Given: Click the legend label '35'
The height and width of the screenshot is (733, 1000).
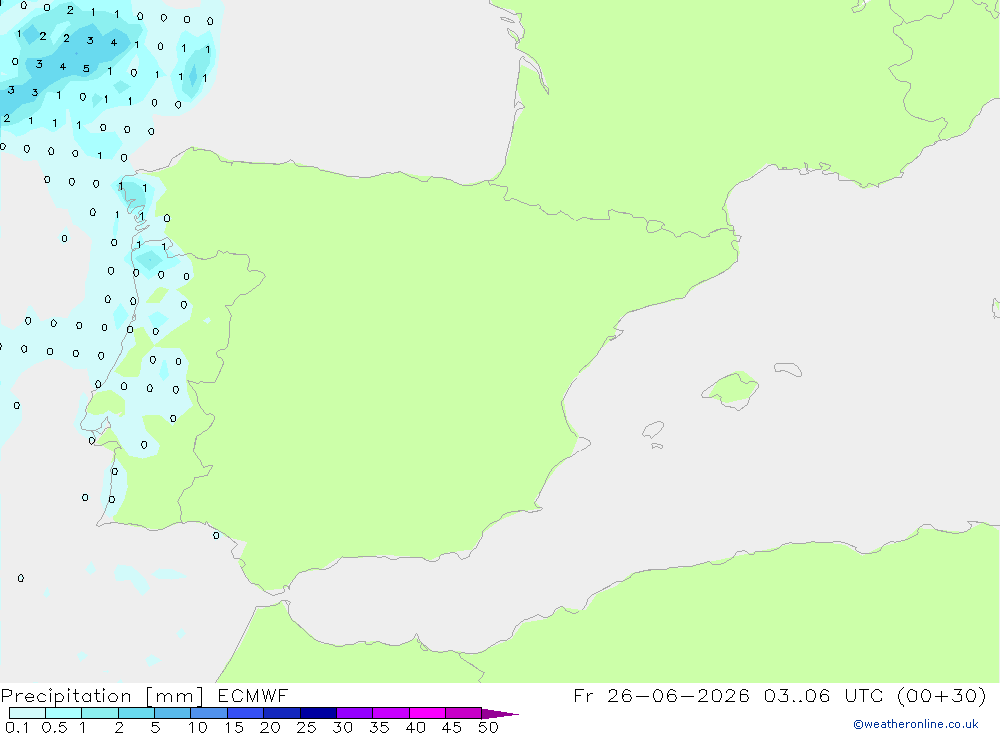Looking at the screenshot, I should click(x=379, y=727).
